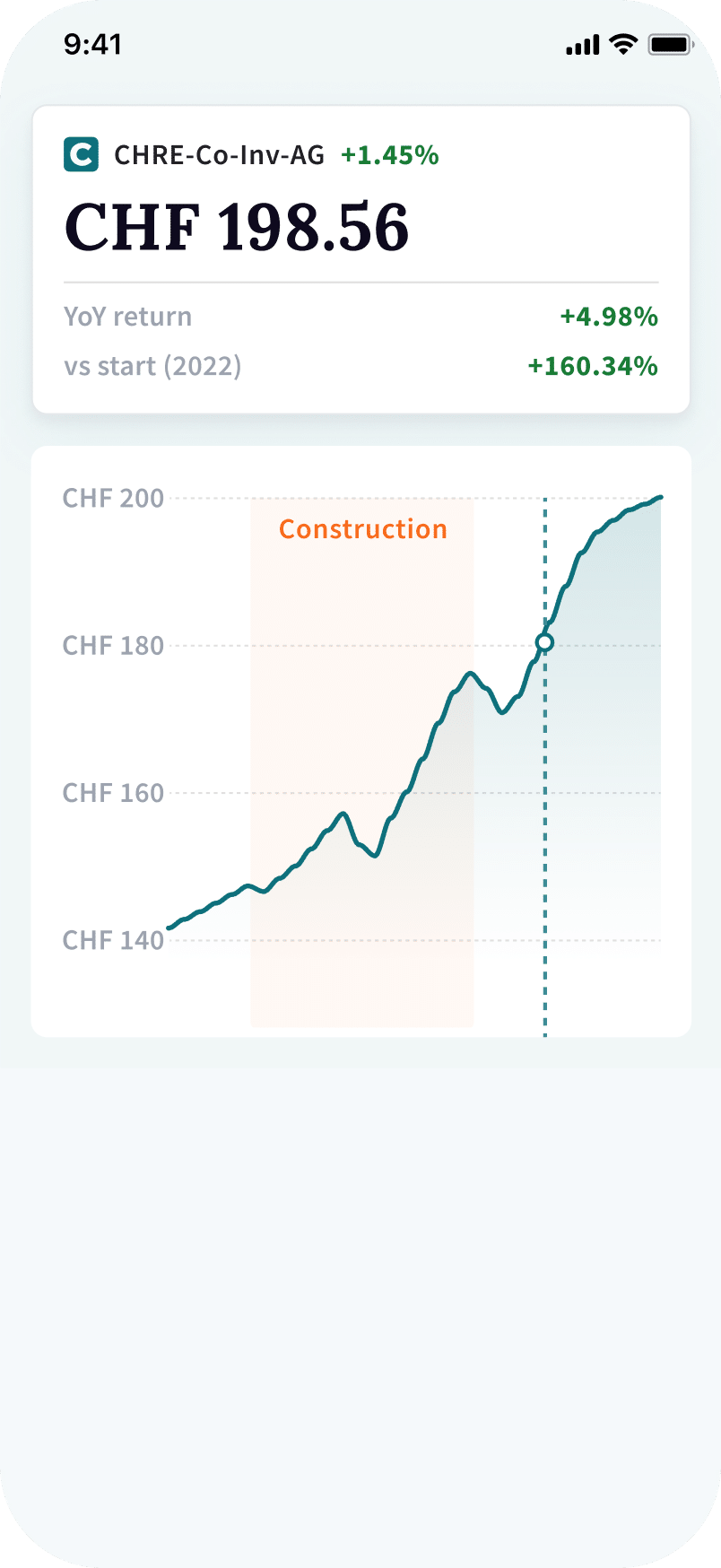The image size is (721, 1568).
Task: Tap the cellular signal bars icon
Action: 582,45
